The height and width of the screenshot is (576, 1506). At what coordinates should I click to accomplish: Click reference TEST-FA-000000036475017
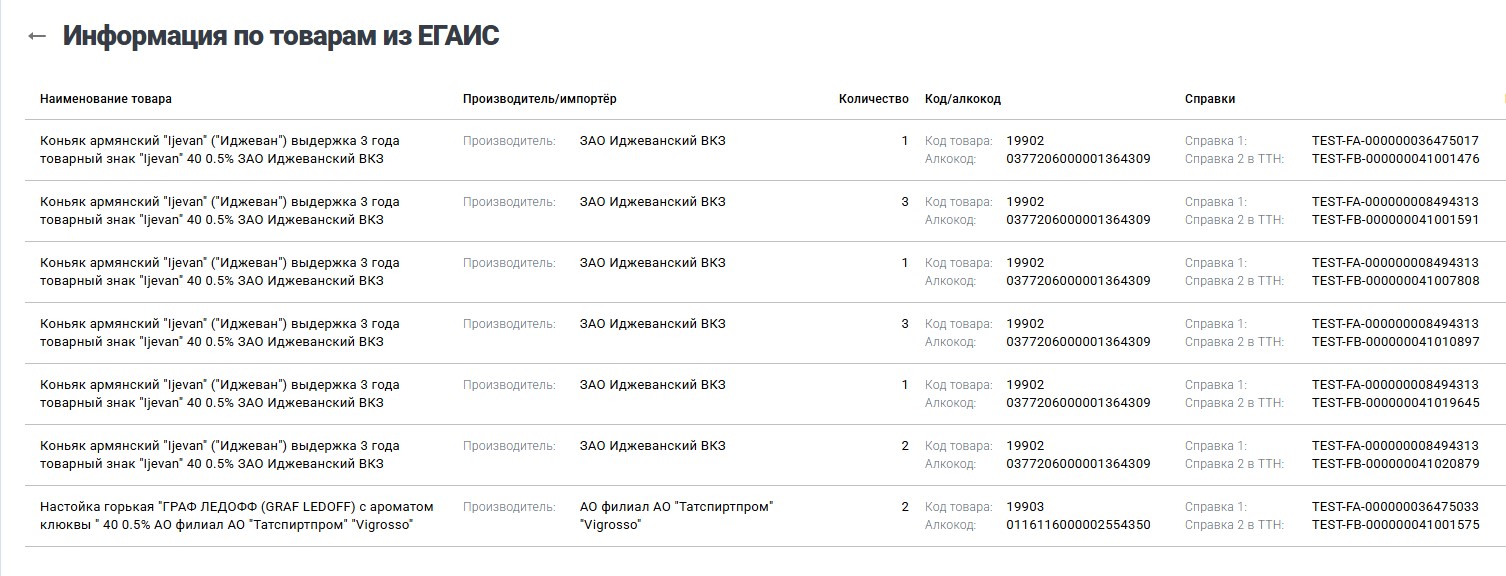click(x=1395, y=141)
